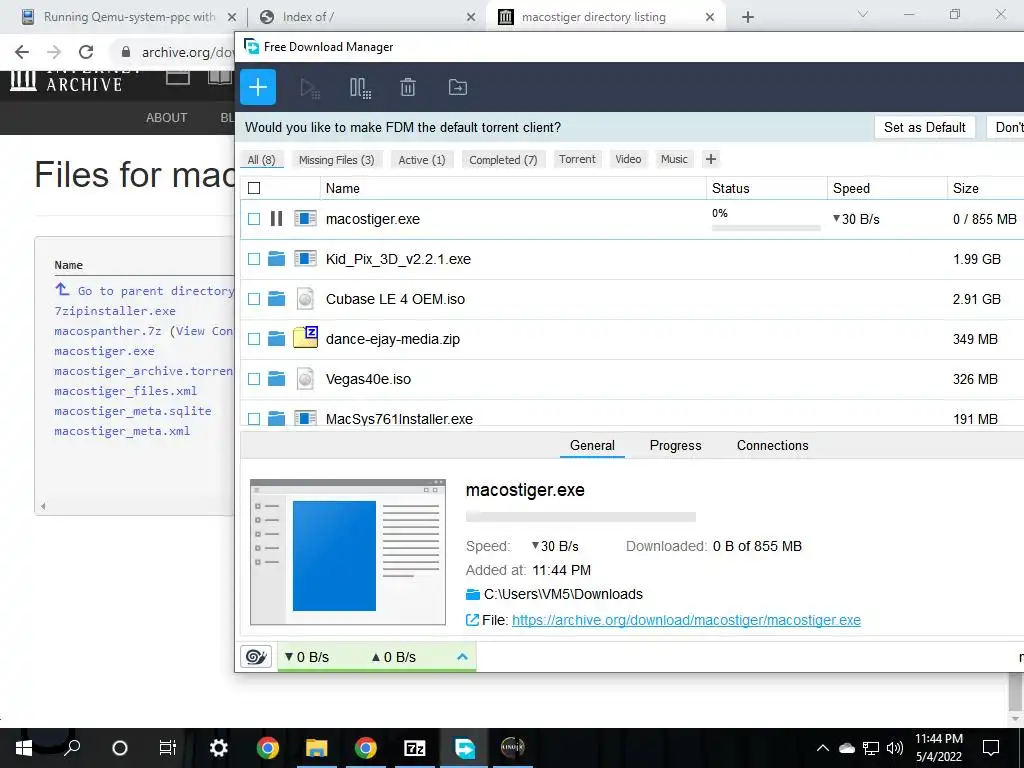Select the Torrent filter tab
Screen dimensions: 1024x768
click(577, 159)
